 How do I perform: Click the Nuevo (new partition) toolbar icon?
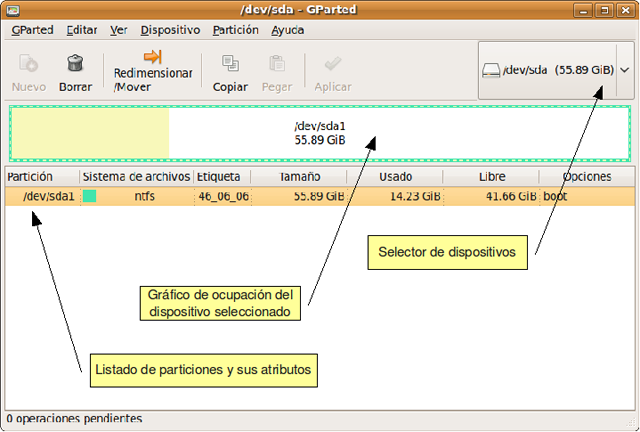tap(29, 64)
